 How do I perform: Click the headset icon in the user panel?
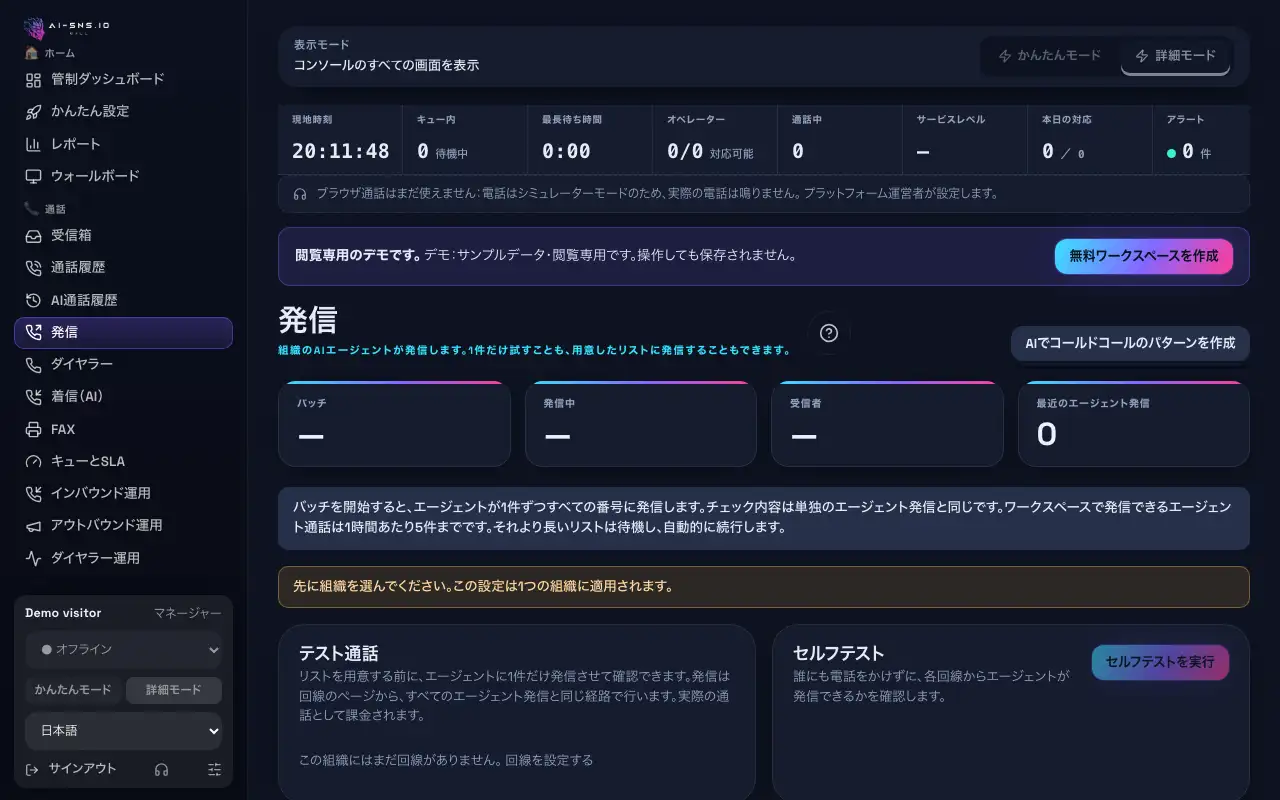[161, 769]
